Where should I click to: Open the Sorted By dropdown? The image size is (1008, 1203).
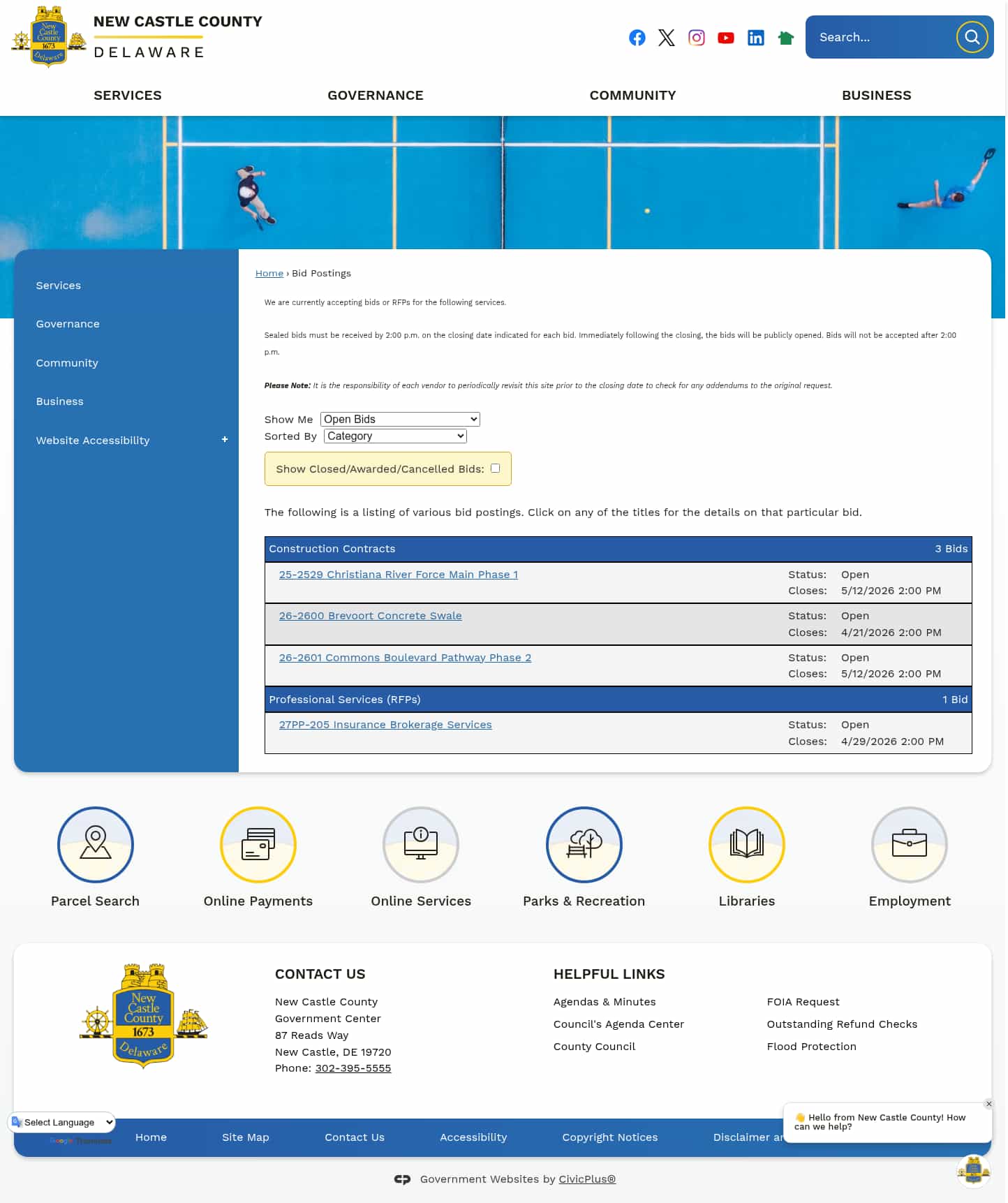click(395, 436)
